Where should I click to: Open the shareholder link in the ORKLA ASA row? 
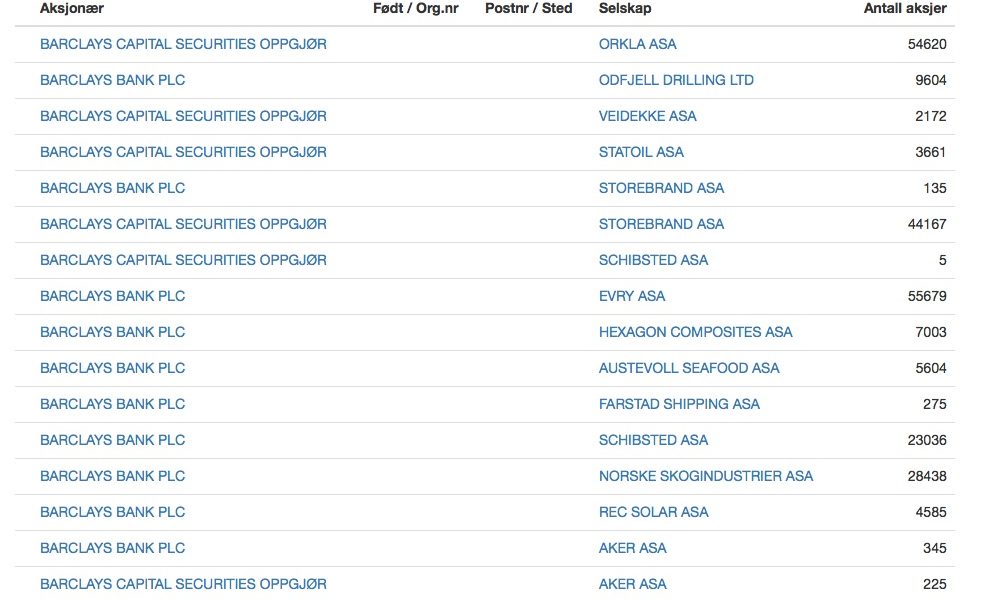[183, 44]
